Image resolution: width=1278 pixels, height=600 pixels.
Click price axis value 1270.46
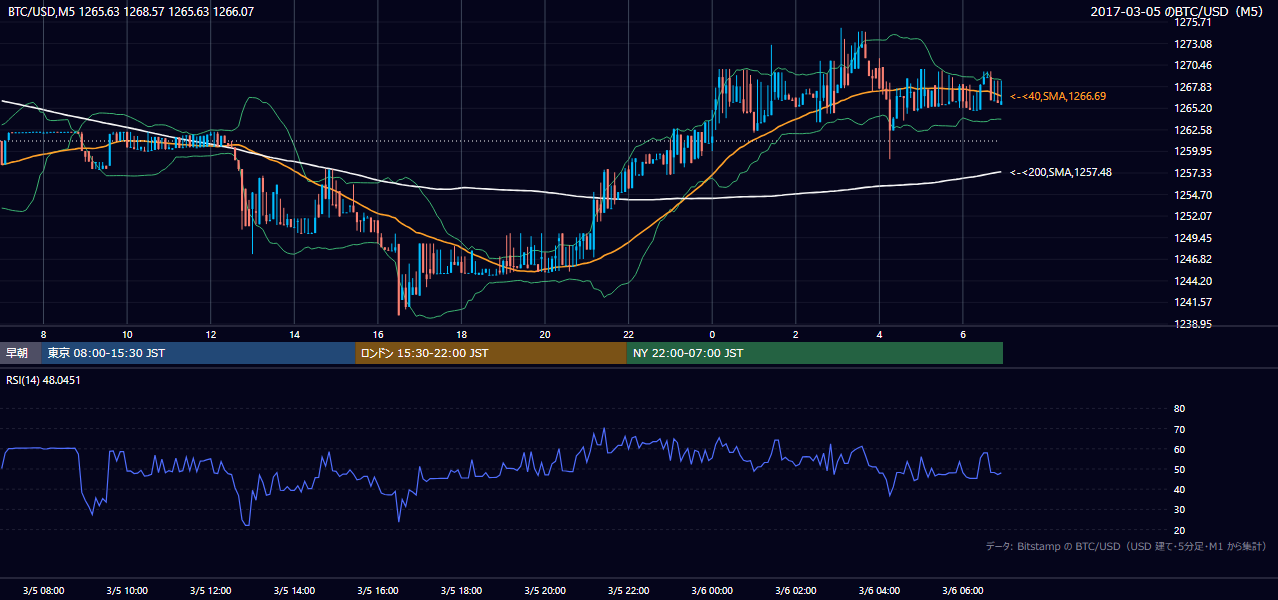coord(1193,65)
